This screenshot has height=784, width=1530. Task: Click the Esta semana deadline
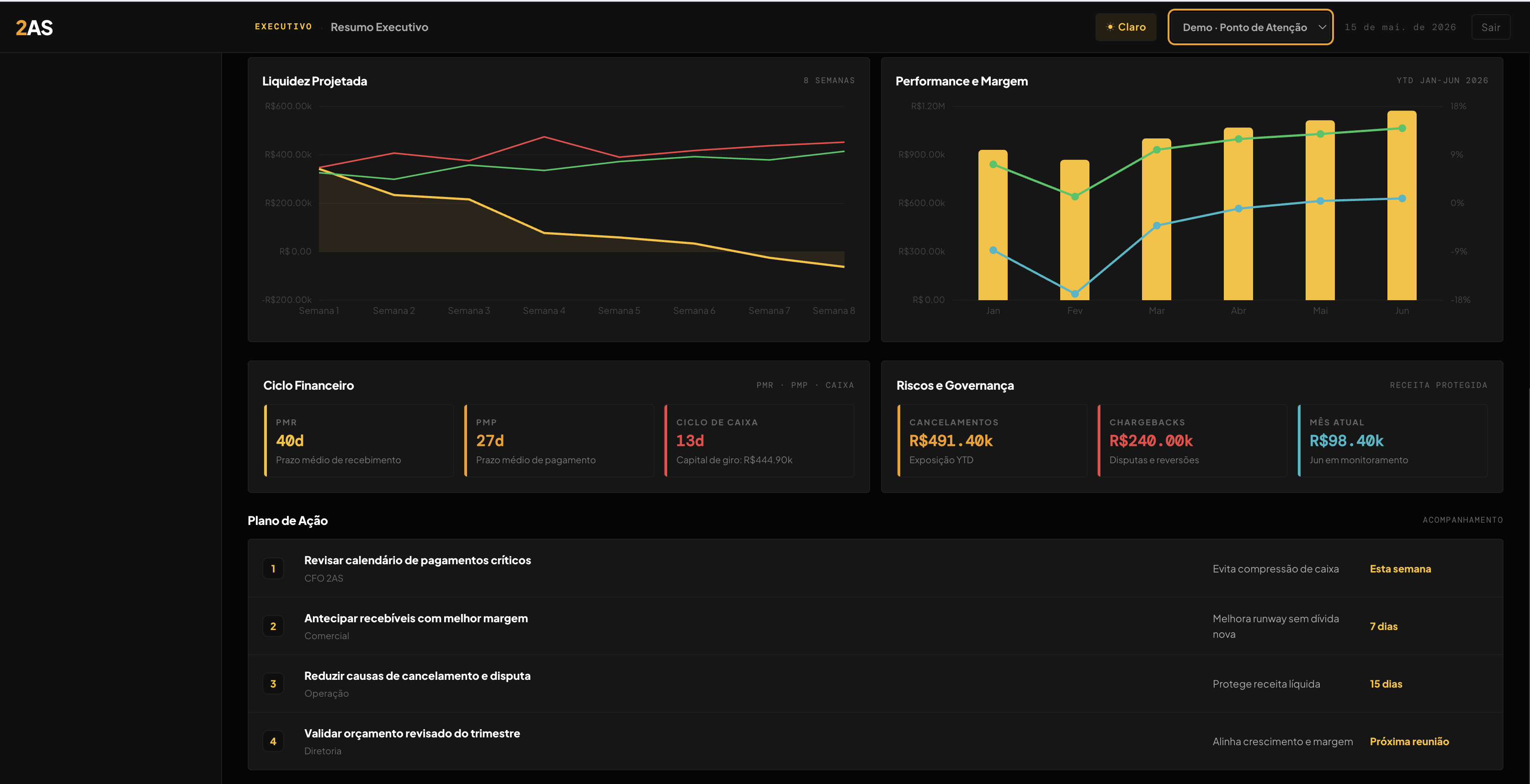[1400, 569]
